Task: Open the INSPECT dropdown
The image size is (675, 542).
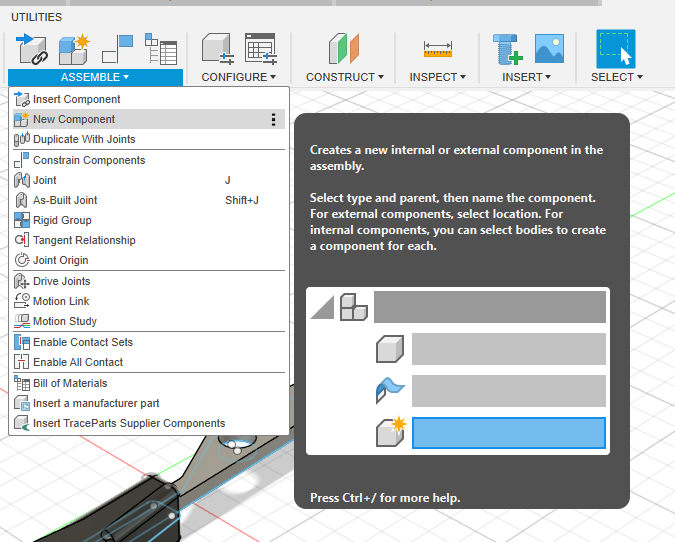Action: pos(439,77)
